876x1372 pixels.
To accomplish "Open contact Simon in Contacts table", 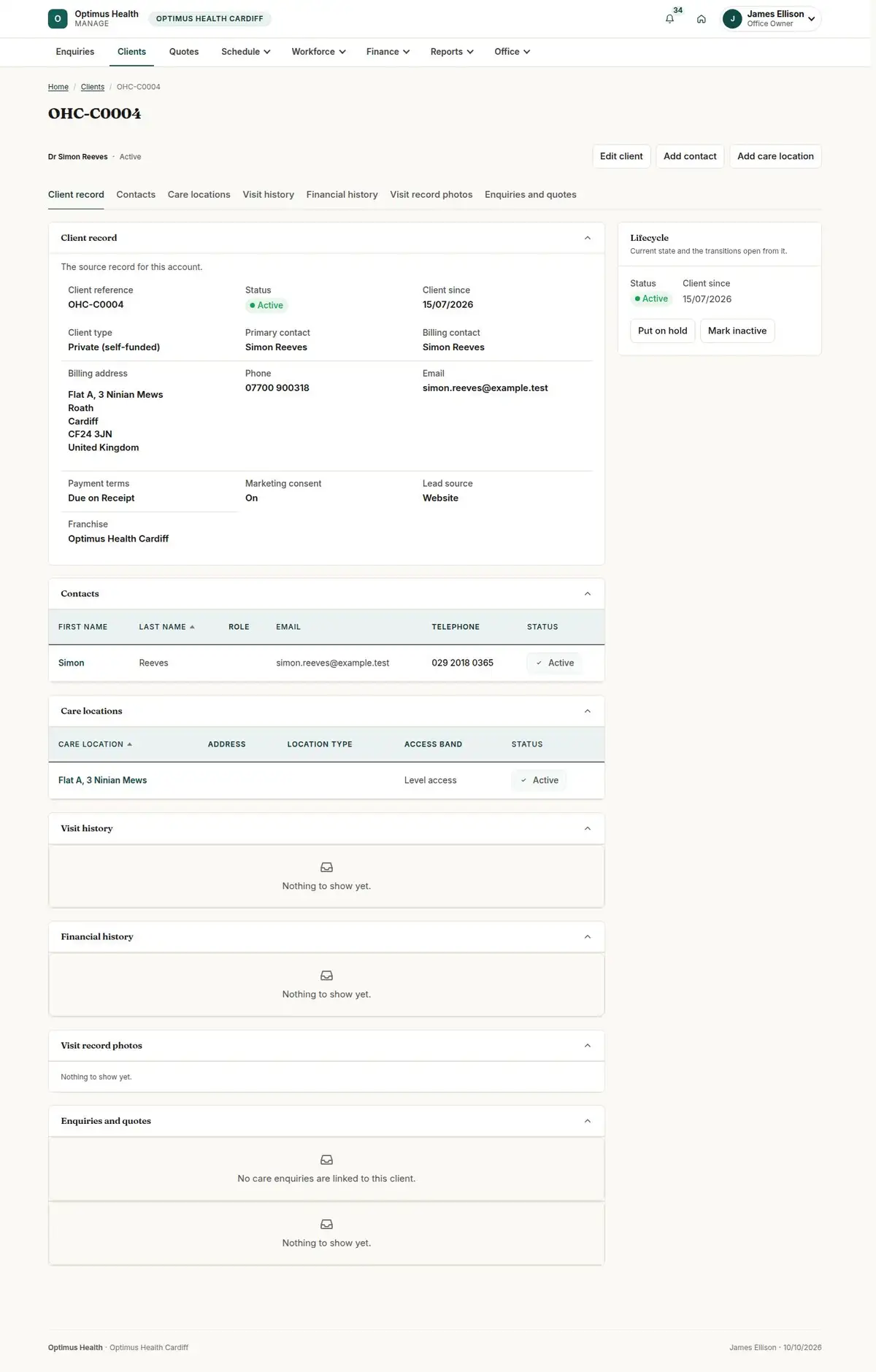I will [x=72, y=663].
